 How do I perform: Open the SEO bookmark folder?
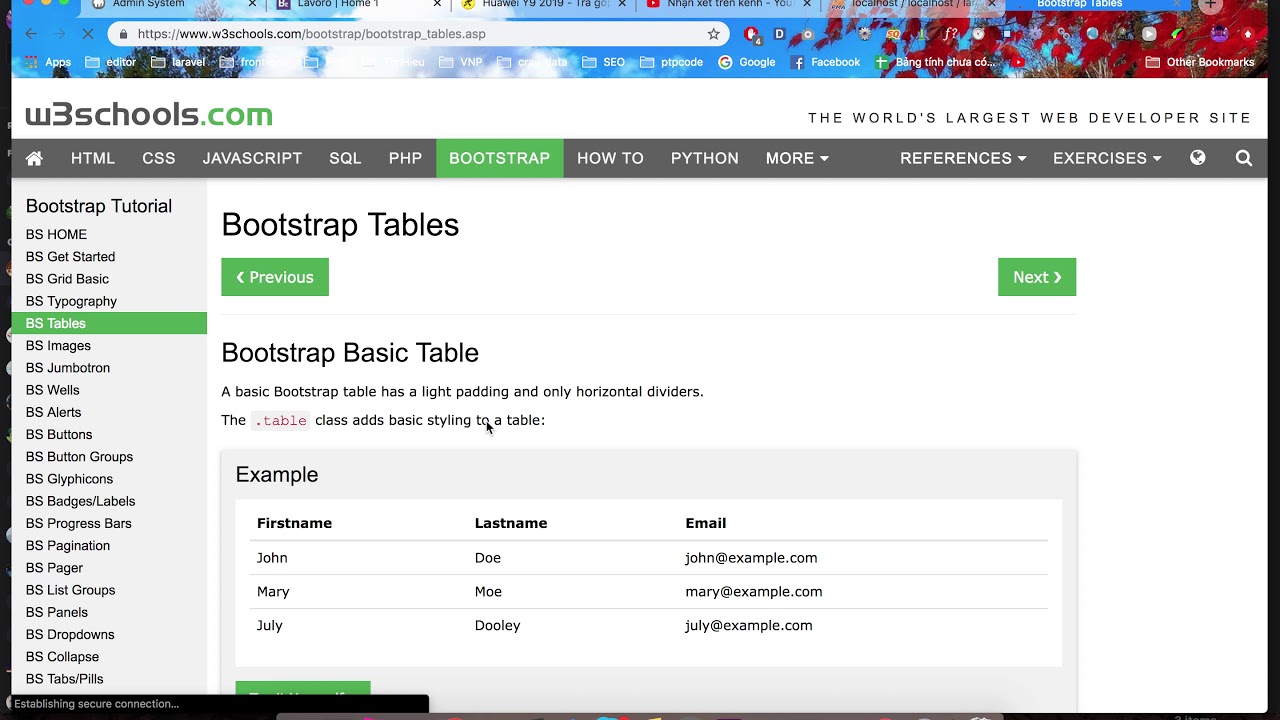pyautogui.click(x=604, y=62)
